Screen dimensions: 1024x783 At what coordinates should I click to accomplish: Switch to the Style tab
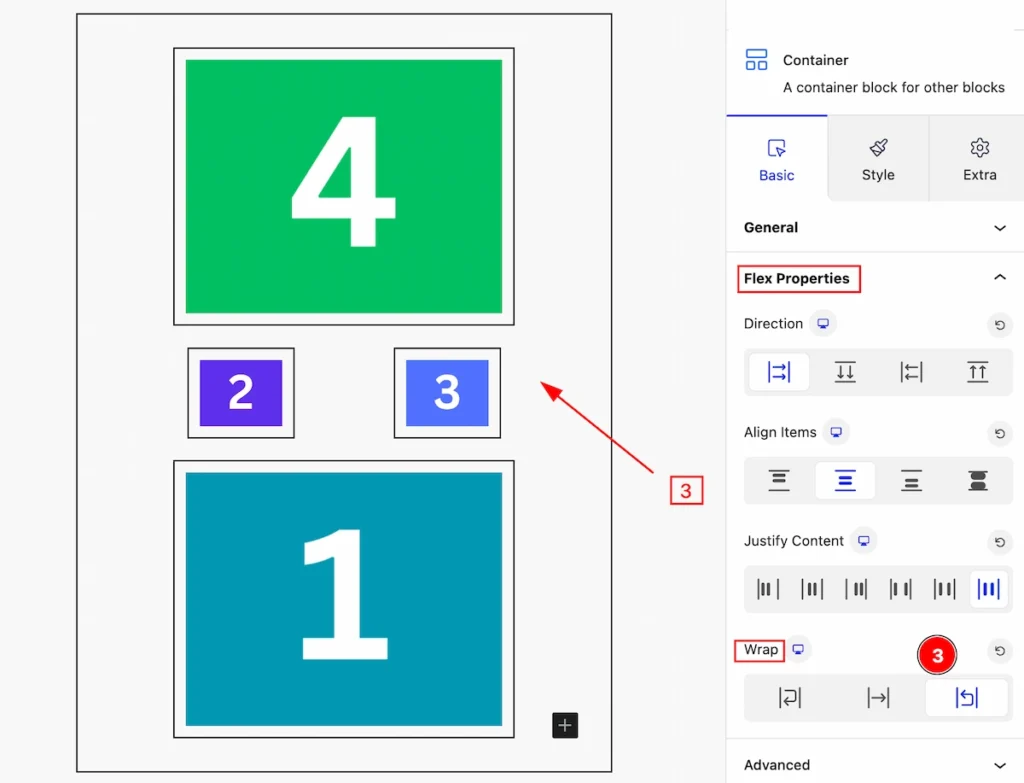click(878, 159)
